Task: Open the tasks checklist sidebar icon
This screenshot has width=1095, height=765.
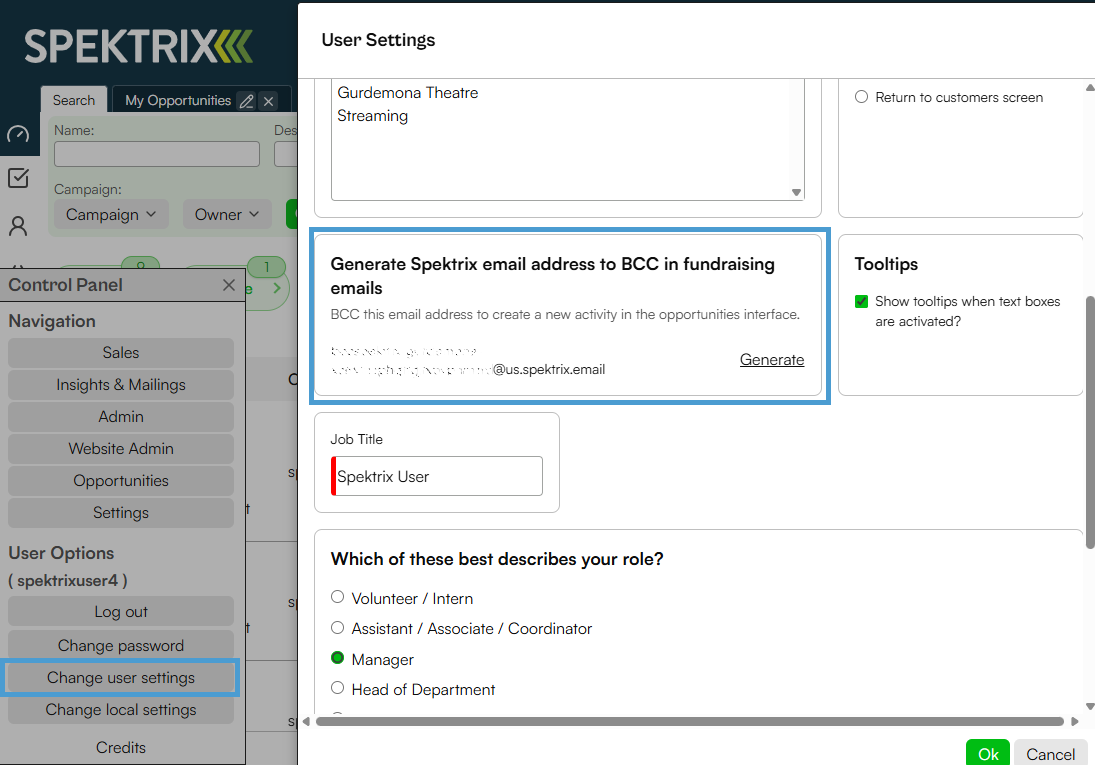Action: (18, 178)
